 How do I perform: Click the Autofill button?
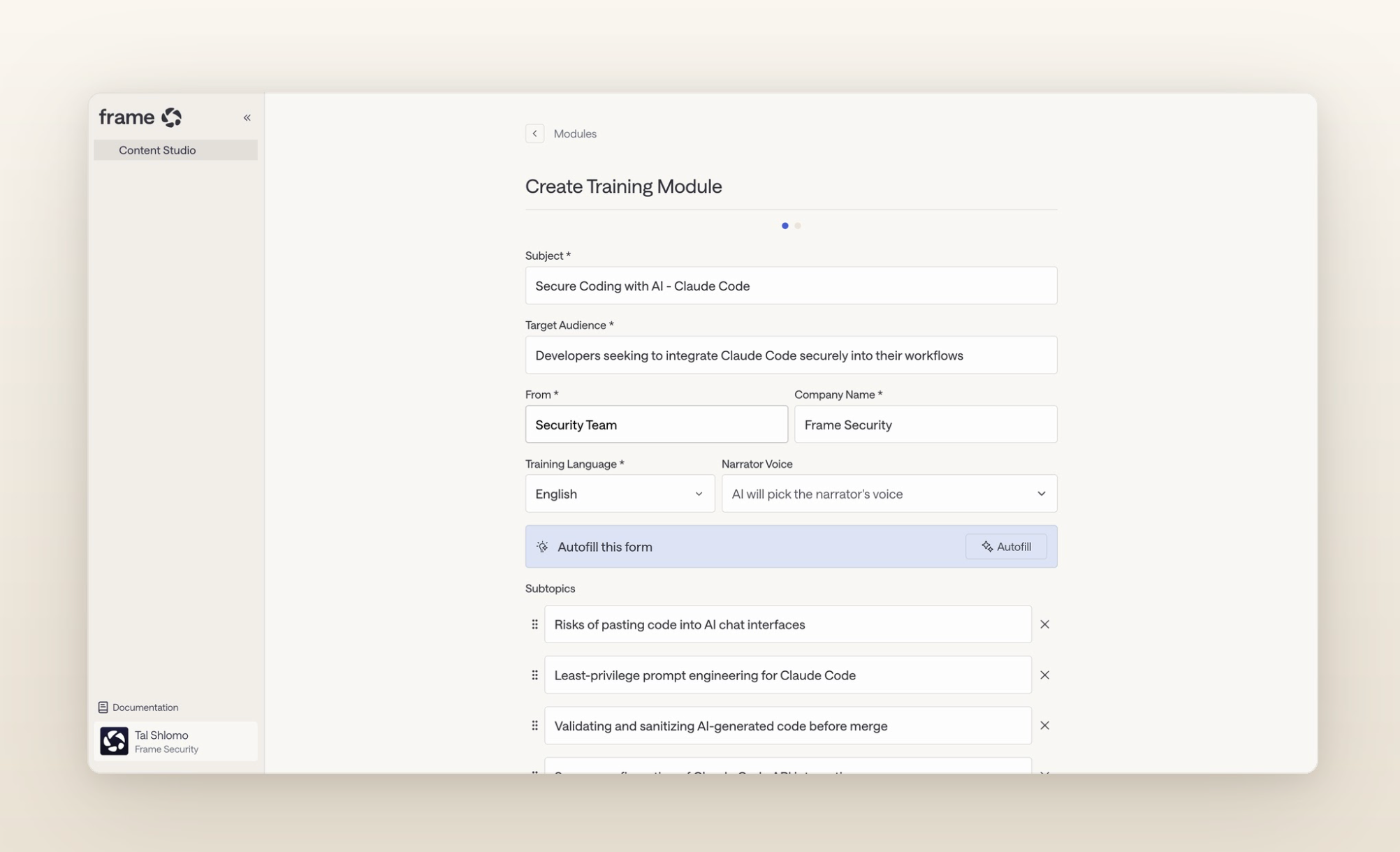(1006, 547)
